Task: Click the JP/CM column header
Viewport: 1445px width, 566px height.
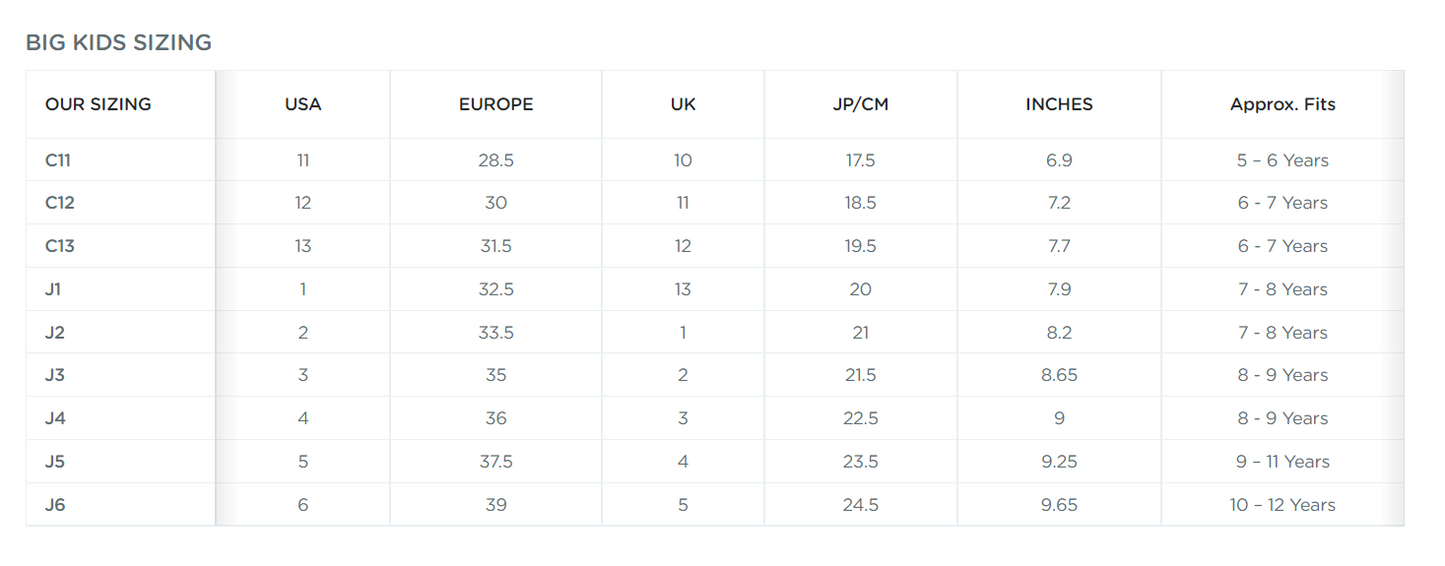Action: (x=860, y=104)
